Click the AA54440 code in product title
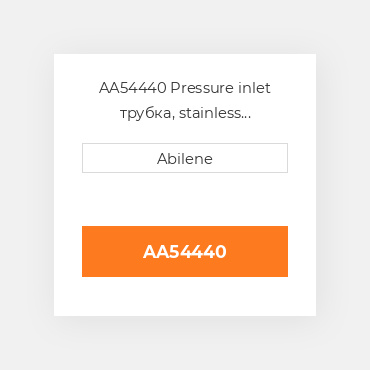The width and height of the screenshot is (370, 370). pyautogui.click(x=133, y=88)
